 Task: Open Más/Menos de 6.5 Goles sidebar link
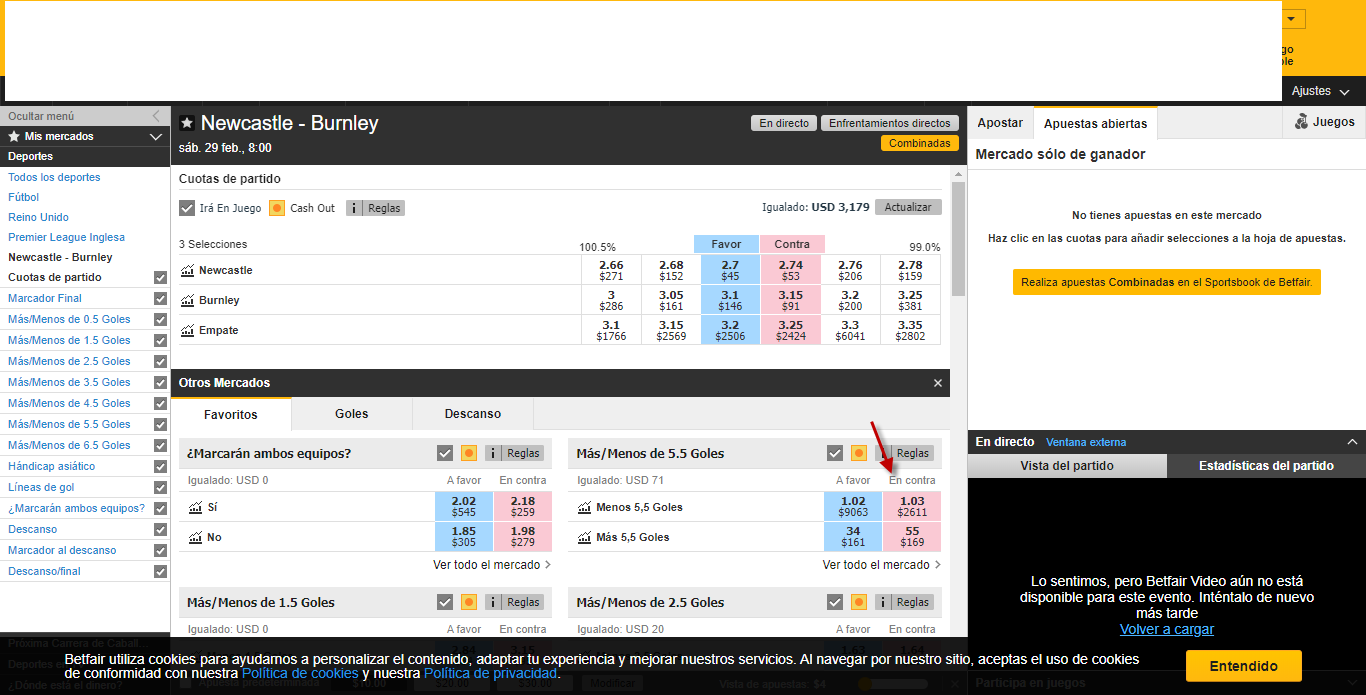69,445
